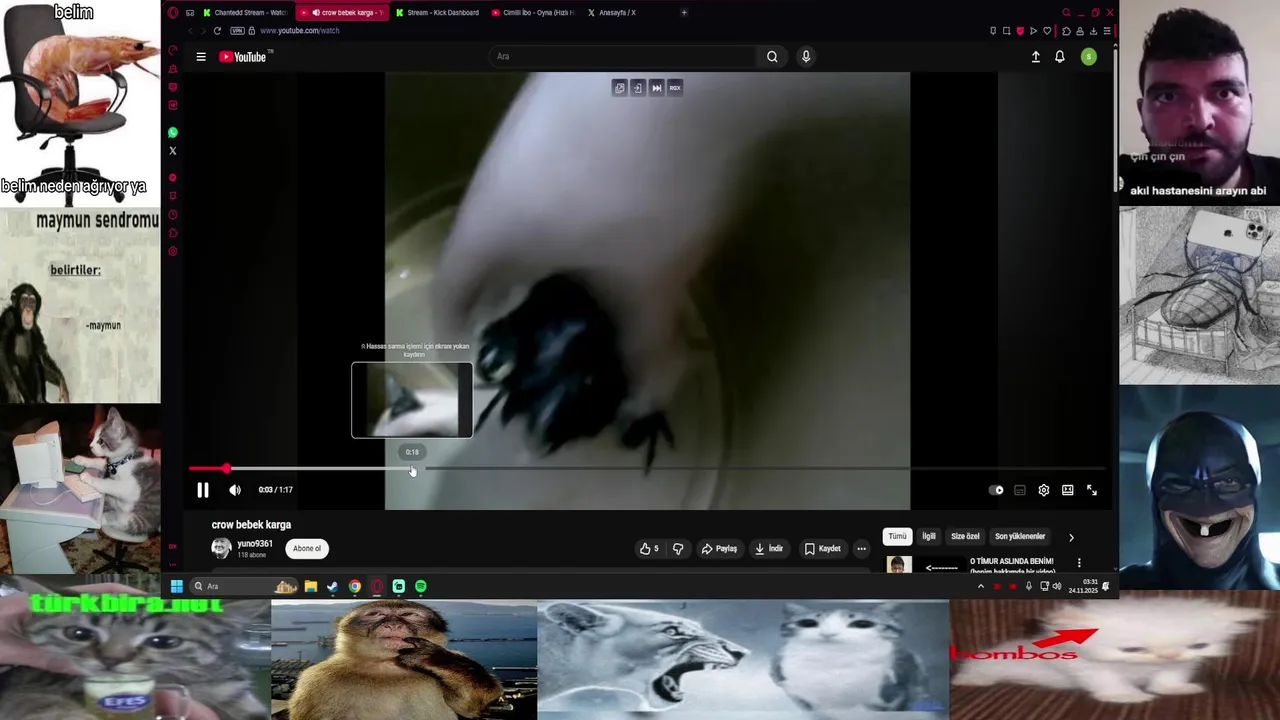The width and height of the screenshot is (1280, 720).
Task: Click the www.youtube.com/watch address bar
Action: tap(299, 31)
